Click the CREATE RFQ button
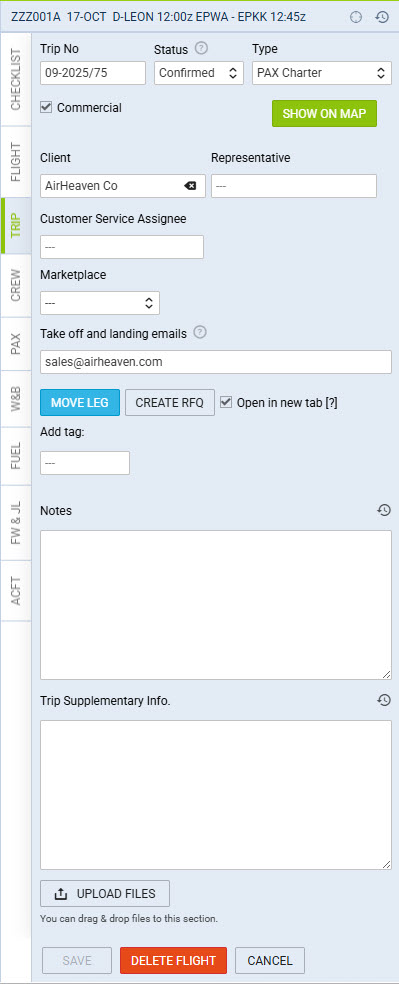This screenshot has width=399, height=984. [169, 402]
